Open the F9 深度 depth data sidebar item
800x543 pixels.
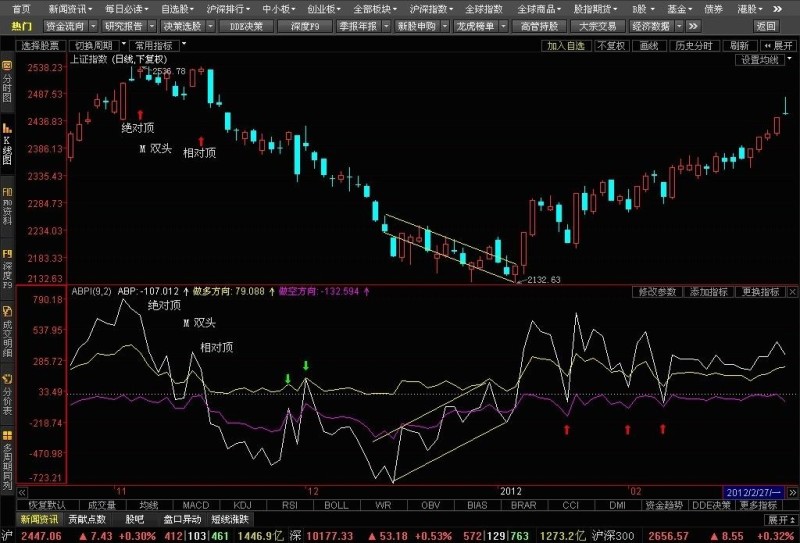7,268
